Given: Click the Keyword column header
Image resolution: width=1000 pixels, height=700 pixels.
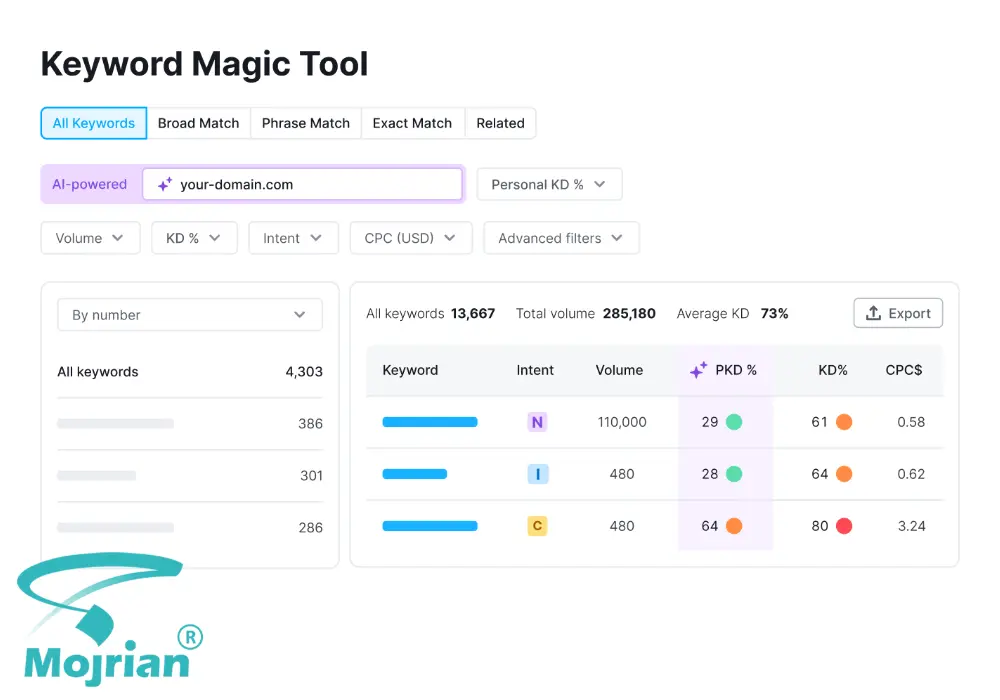Looking at the screenshot, I should pyautogui.click(x=410, y=370).
